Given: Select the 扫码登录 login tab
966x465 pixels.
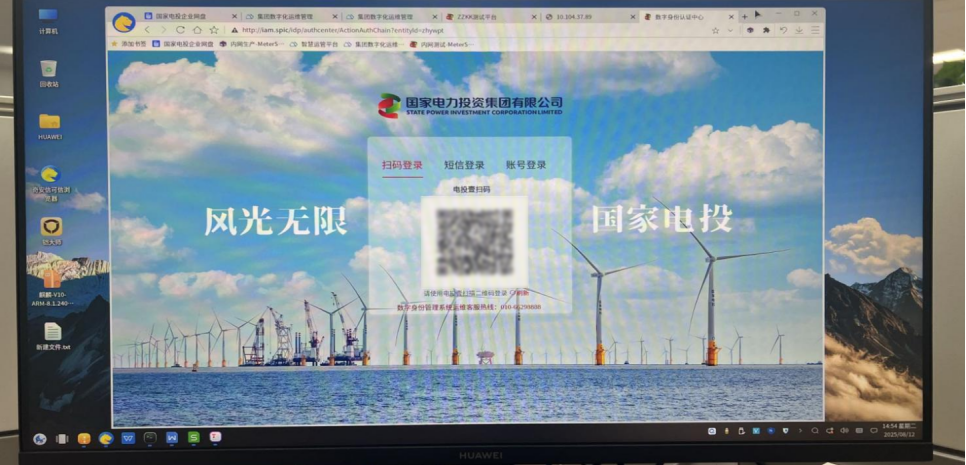Looking at the screenshot, I should coord(402,165).
